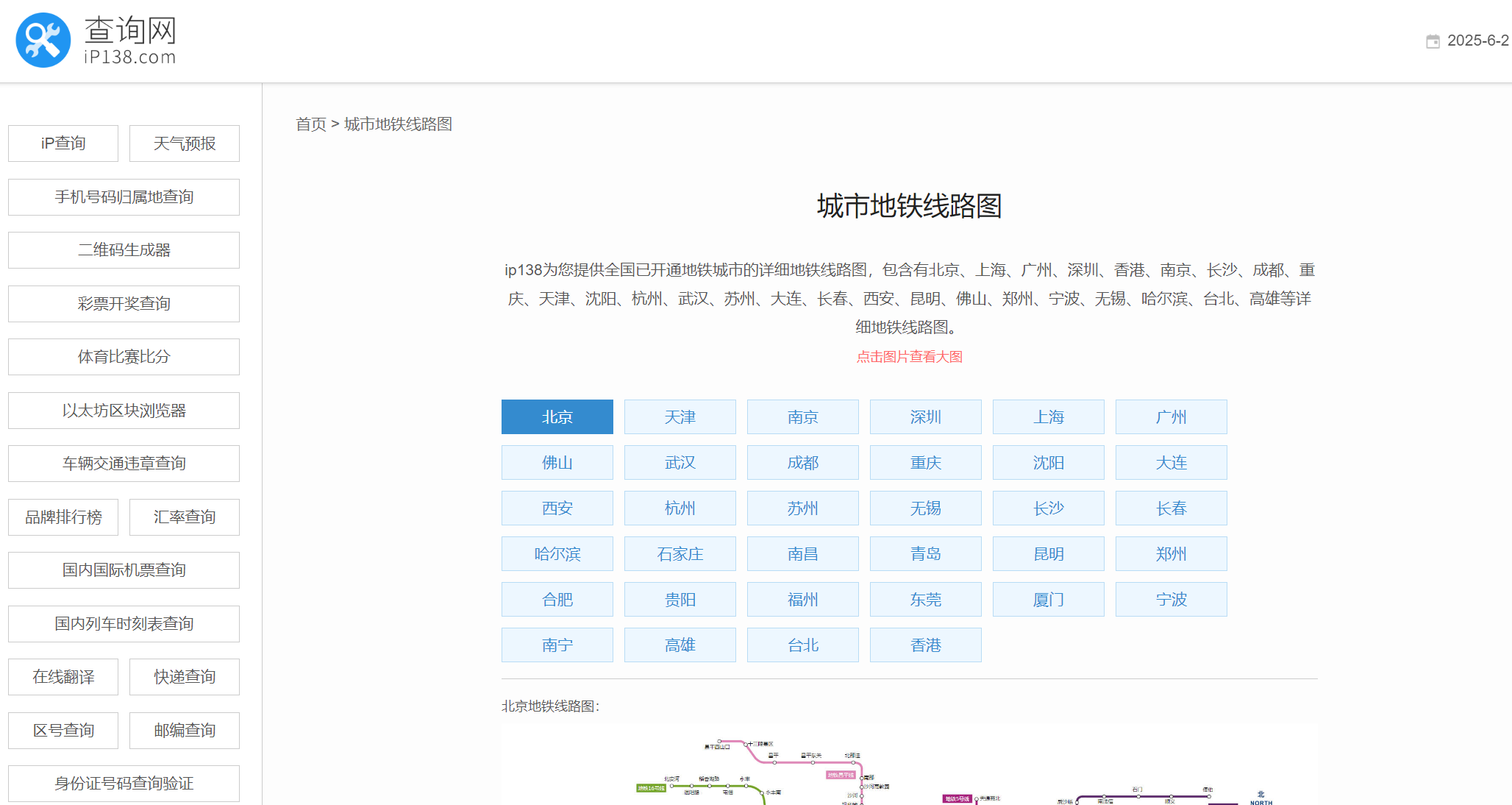Open 身份证号码查询验证 tool
The image size is (1512, 805).
(124, 784)
